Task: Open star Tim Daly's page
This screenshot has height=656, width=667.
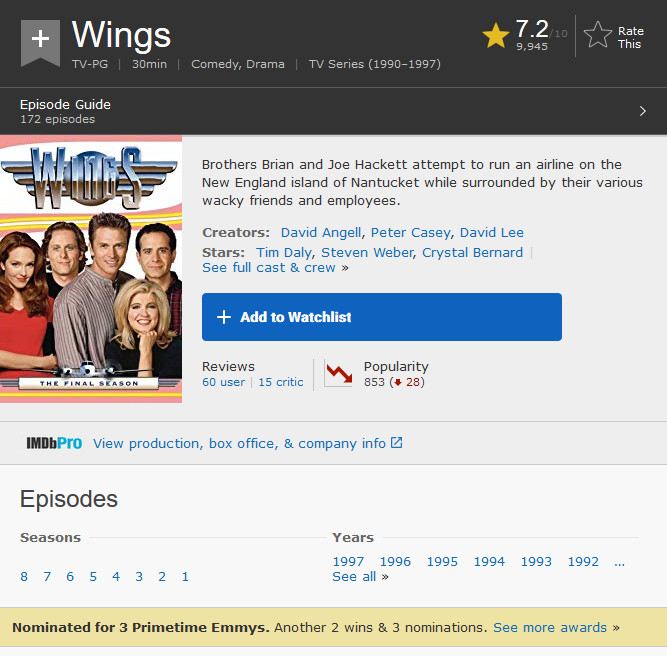Action: click(x=284, y=253)
